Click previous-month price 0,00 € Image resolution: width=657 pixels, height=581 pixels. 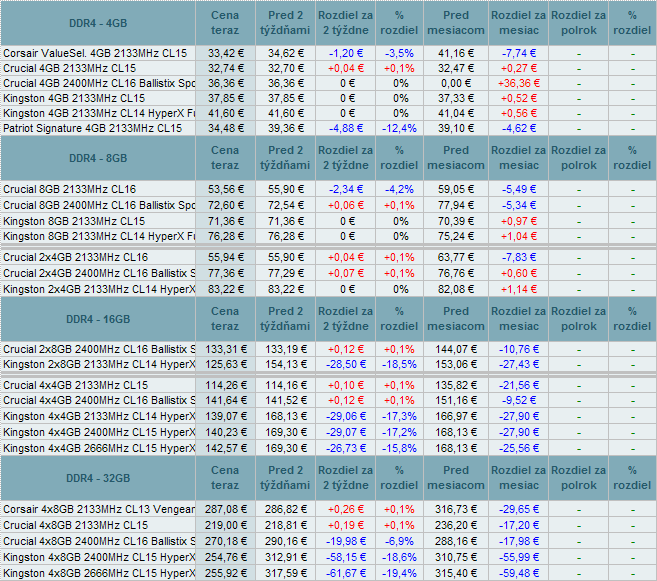(456, 83)
